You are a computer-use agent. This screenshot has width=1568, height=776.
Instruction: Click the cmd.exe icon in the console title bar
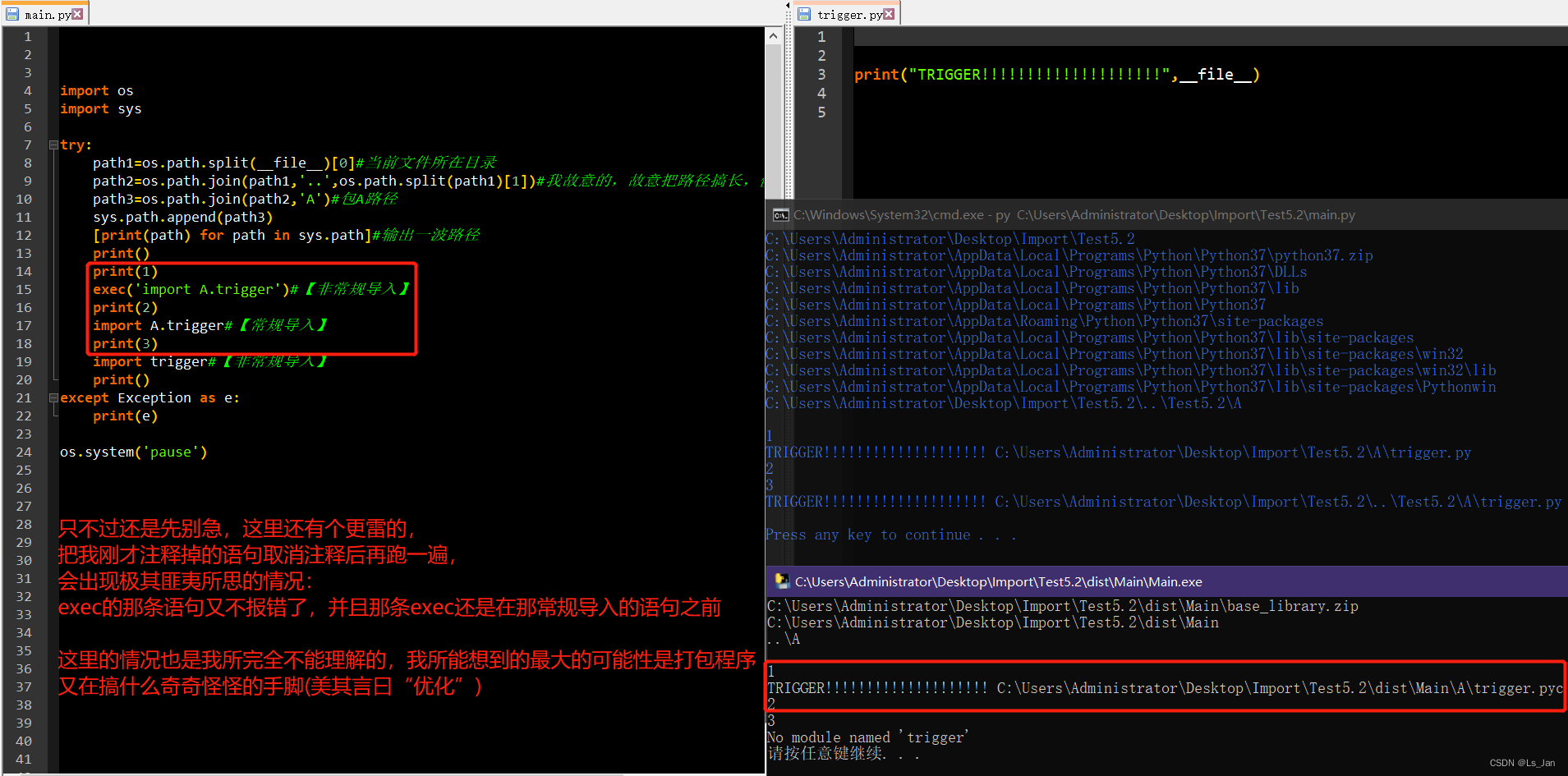coord(779,214)
